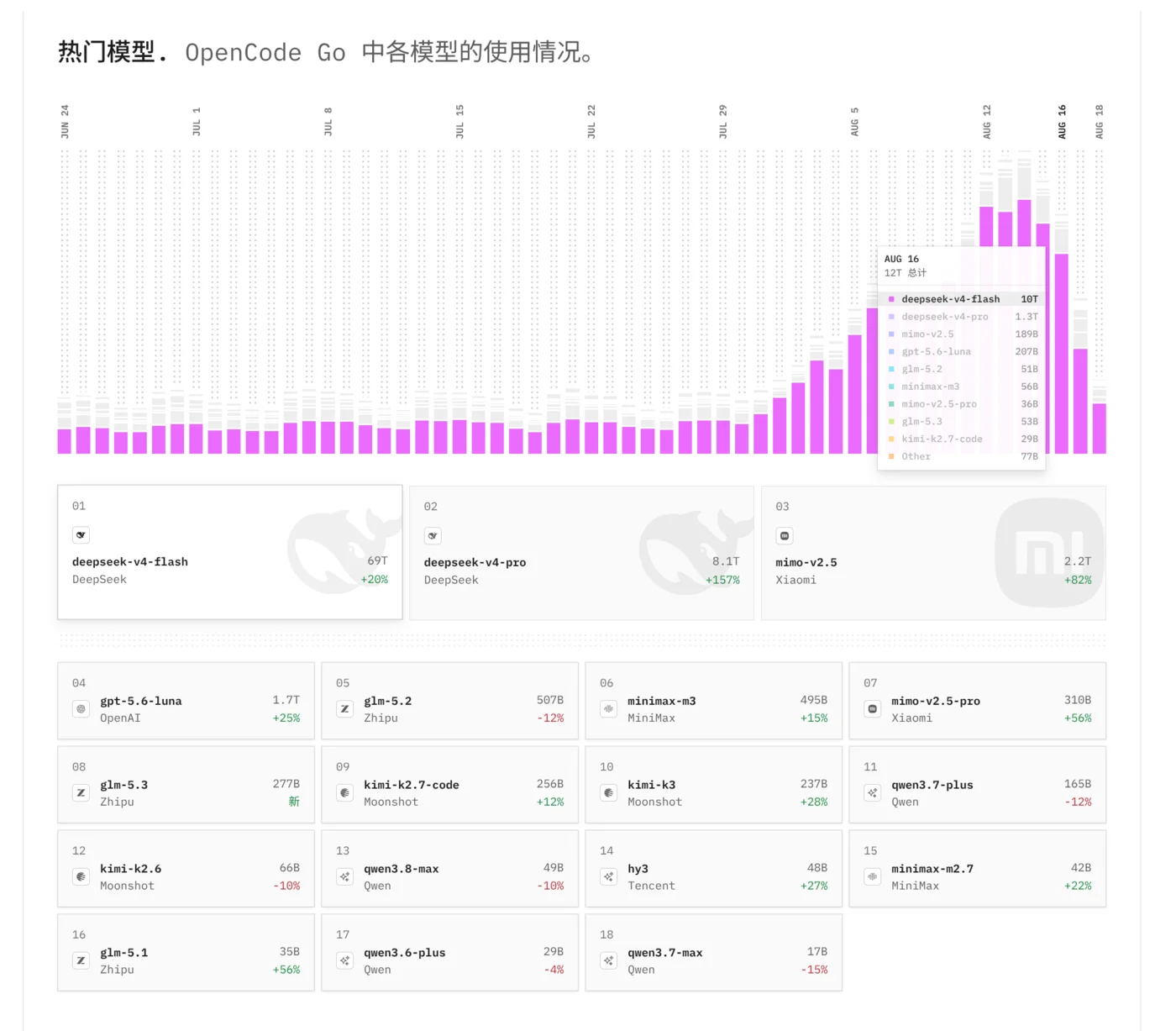Image resolution: width=1176 pixels, height=1031 pixels.
Task: Click the 12T 总计 total in tooltip
Action: [905, 273]
